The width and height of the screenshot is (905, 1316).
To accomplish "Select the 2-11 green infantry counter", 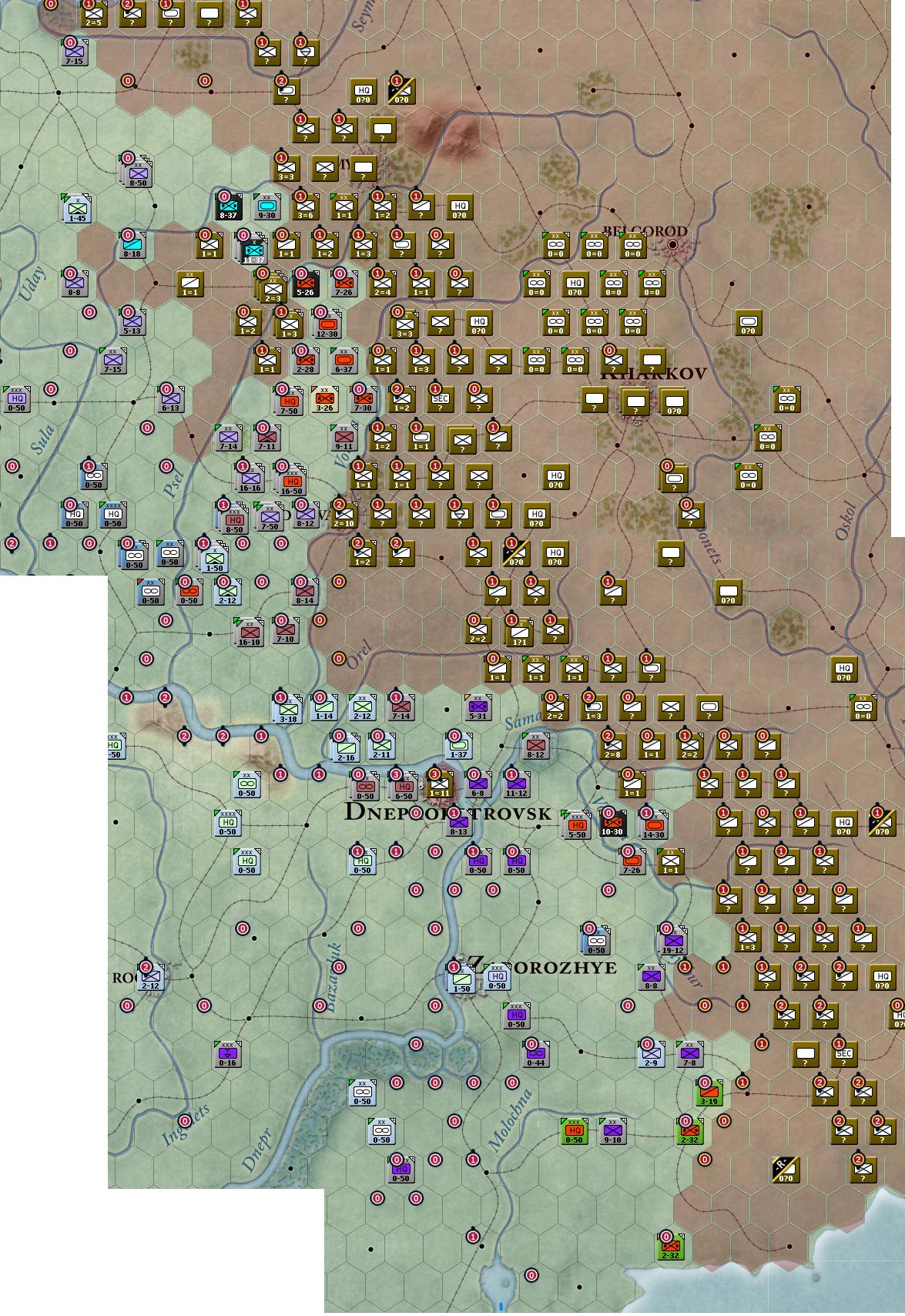I will tap(382, 745).
